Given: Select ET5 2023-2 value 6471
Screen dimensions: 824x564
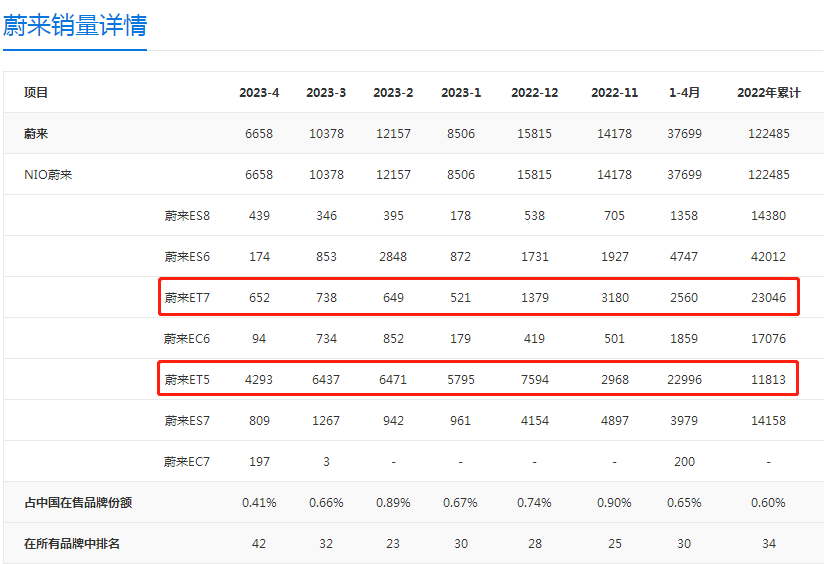Looking at the screenshot, I should [393, 380].
